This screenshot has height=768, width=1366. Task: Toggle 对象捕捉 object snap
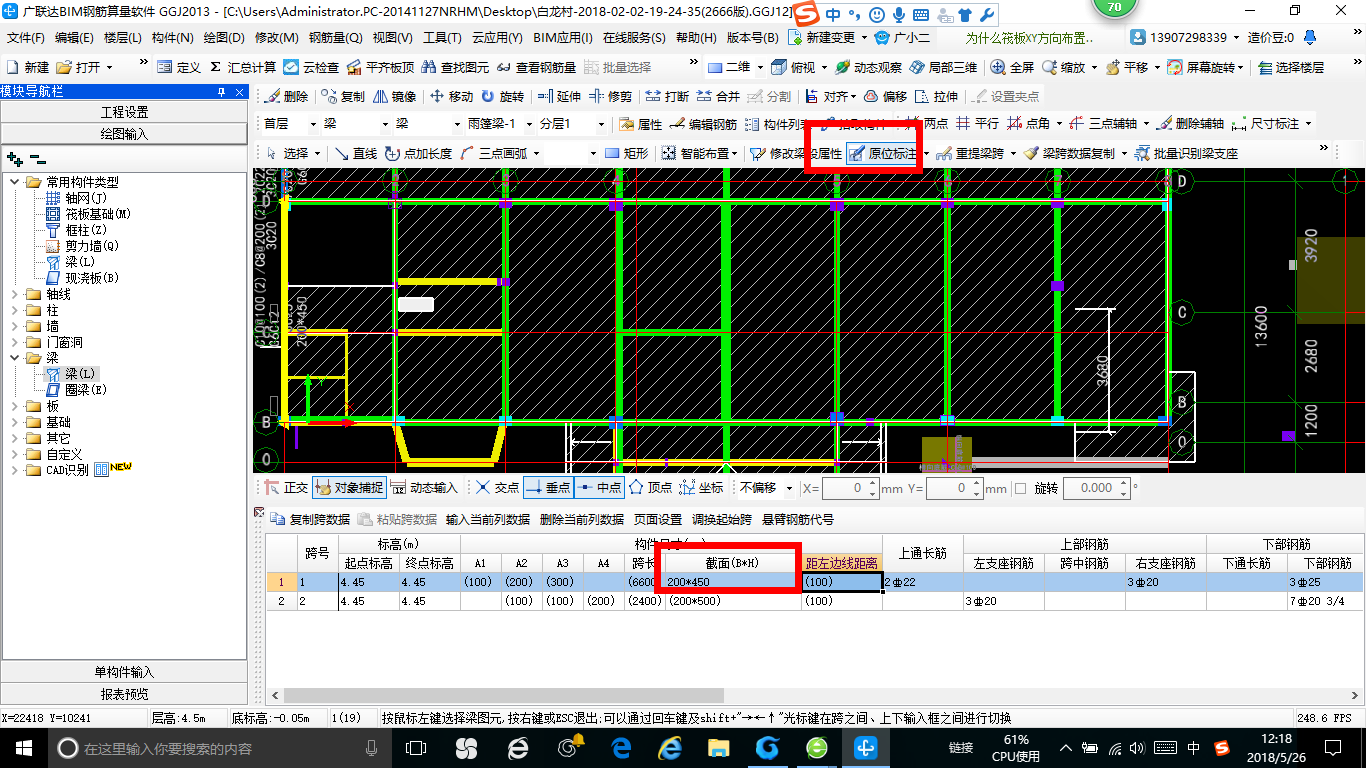(349, 488)
